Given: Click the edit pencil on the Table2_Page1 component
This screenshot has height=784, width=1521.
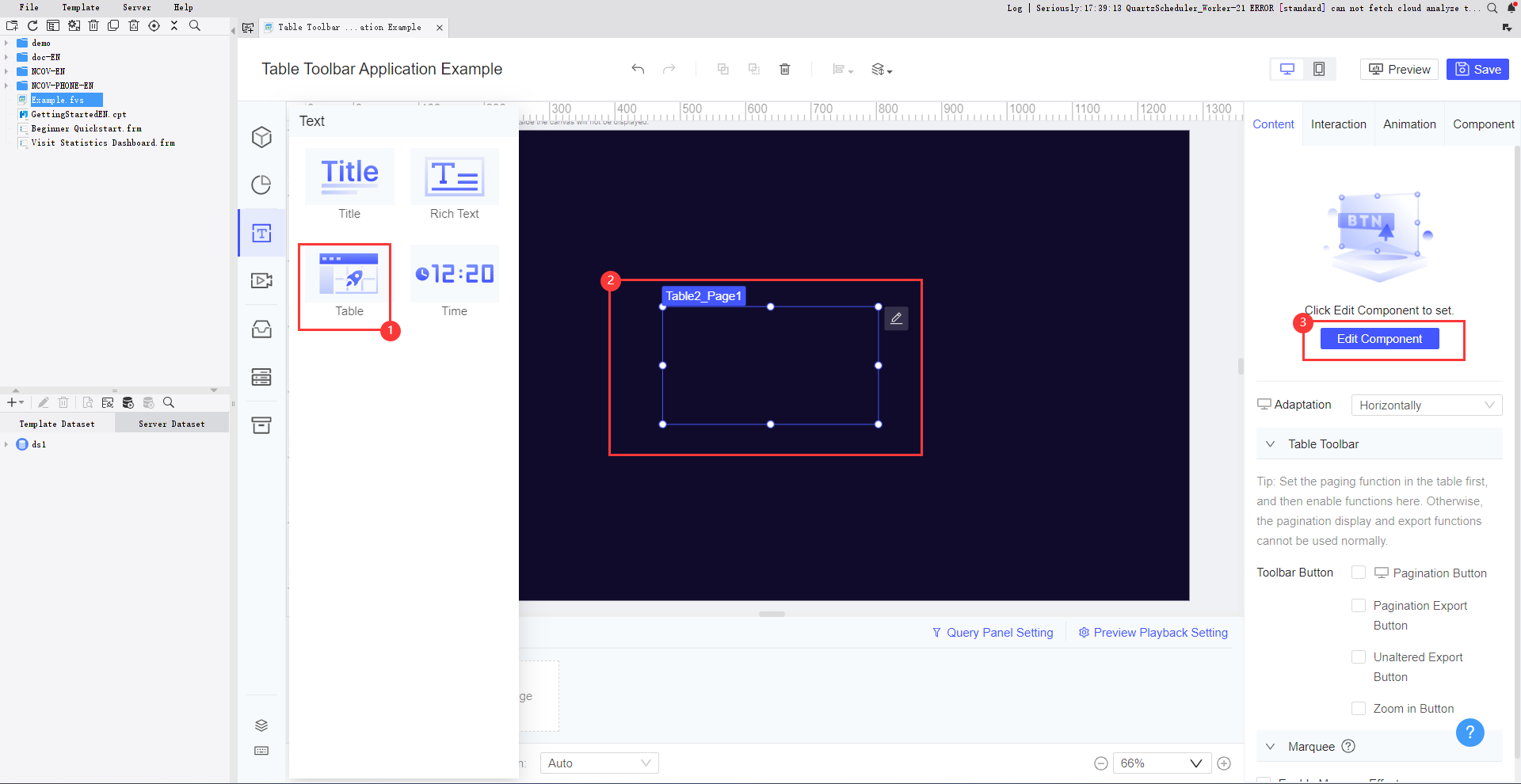Looking at the screenshot, I should click(896, 318).
